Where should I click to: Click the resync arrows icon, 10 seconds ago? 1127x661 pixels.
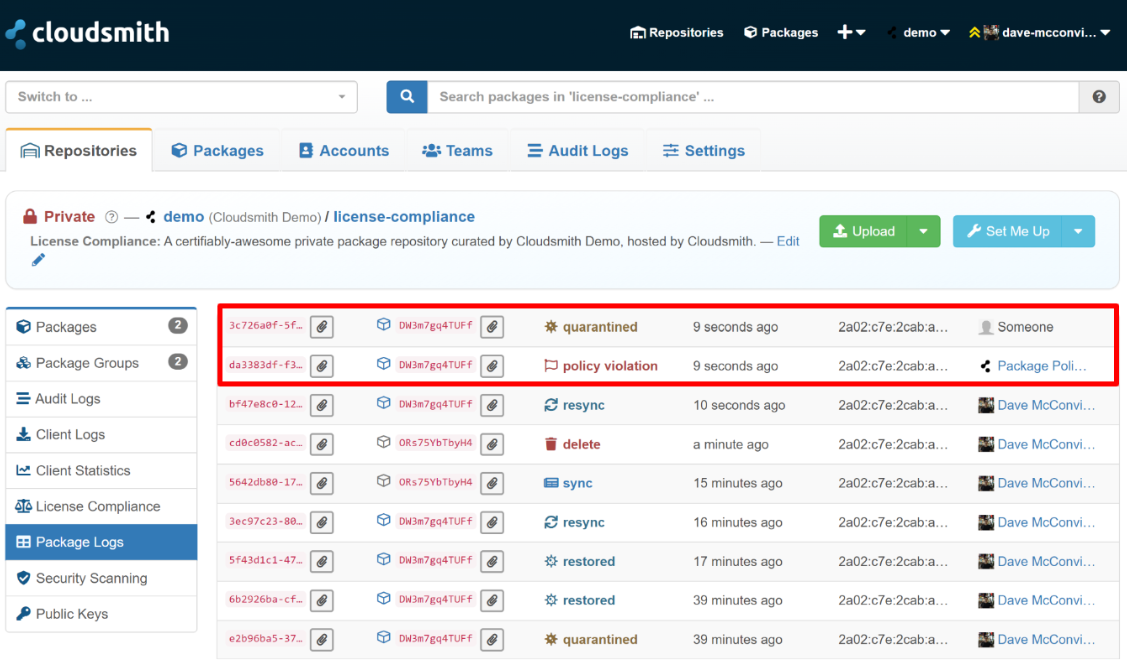[551, 405]
